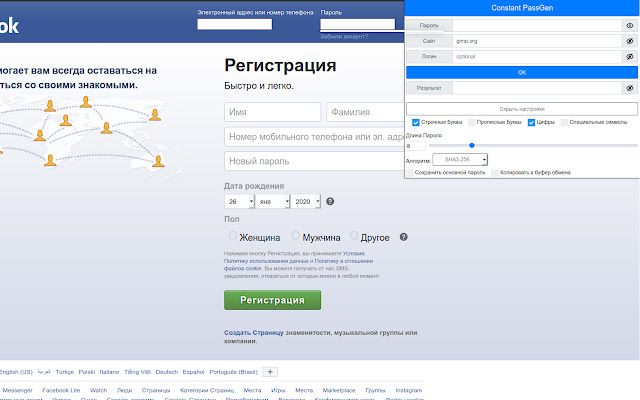Toggle visibility of the Логин field
Image resolution: width=640 pixels, height=400 pixels.
pos(630,56)
